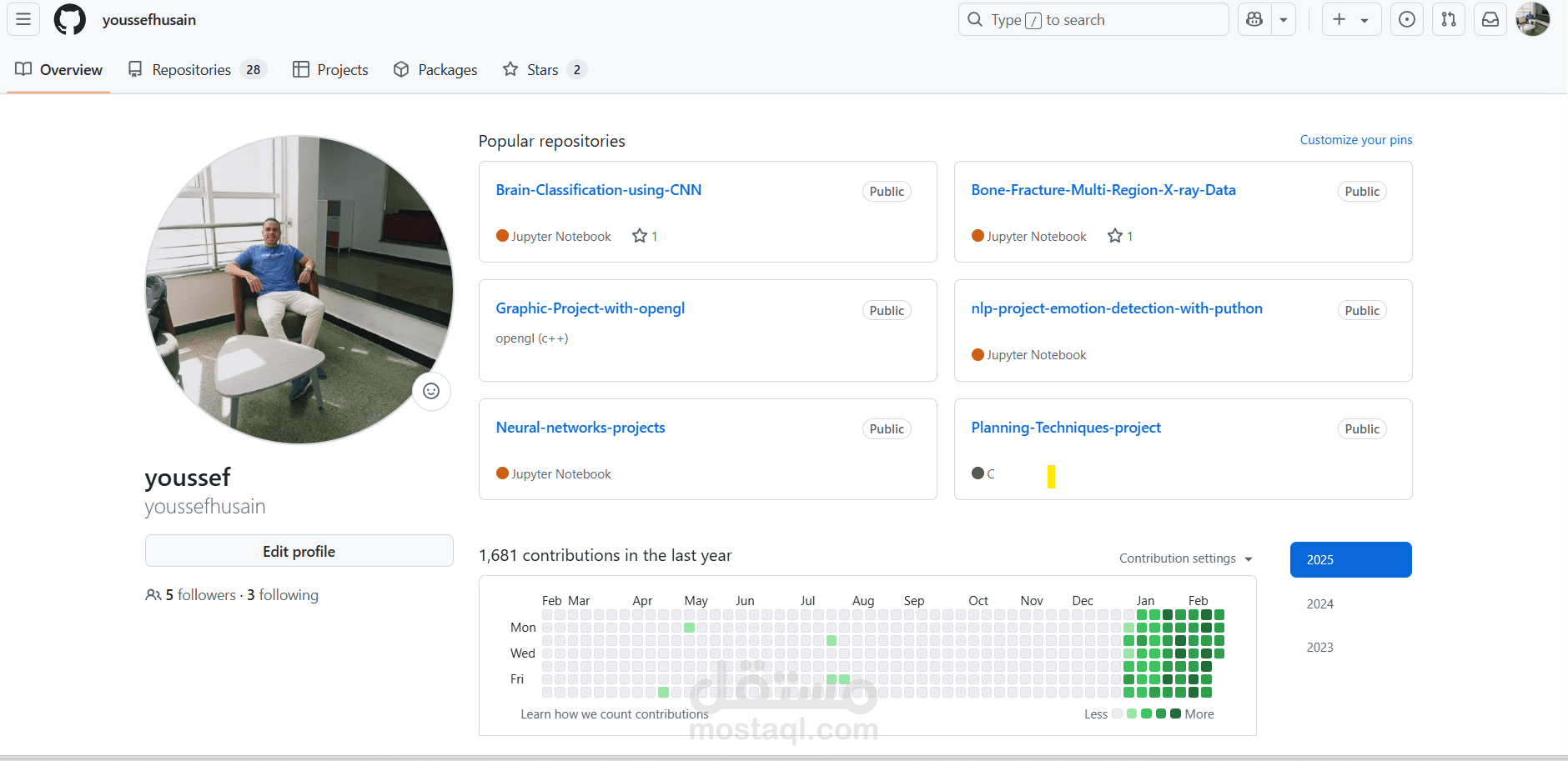Screen dimensions: 1568x761
Task: Expand the Copilot dropdown arrow
Action: [1284, 19]
